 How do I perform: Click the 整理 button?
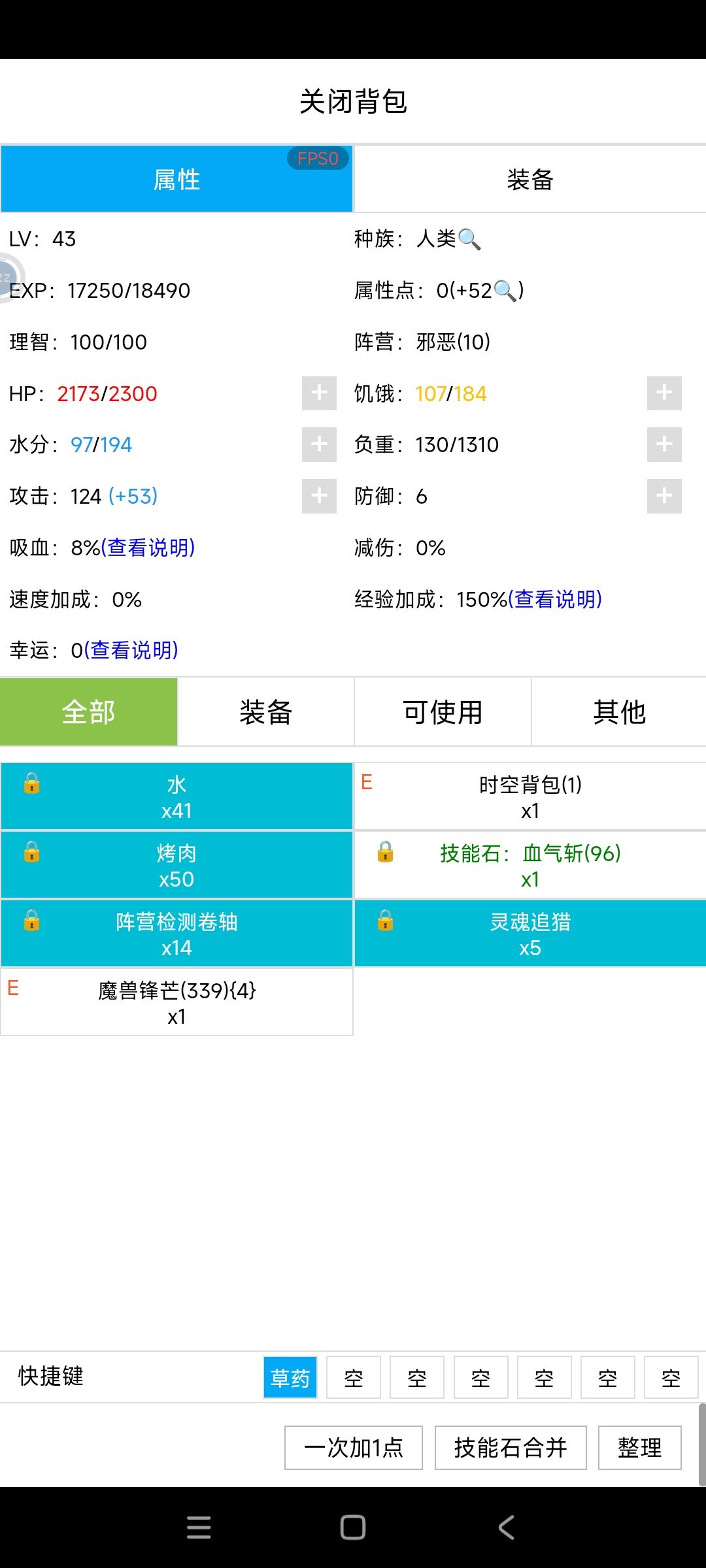point(640,1448)
